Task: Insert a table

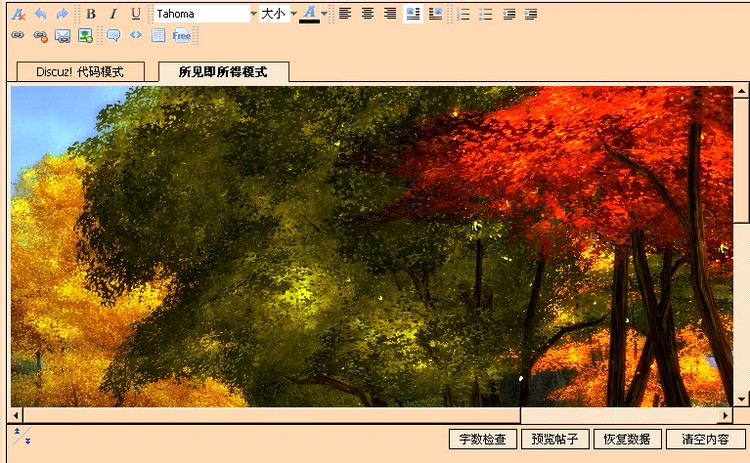Action: 158,35
